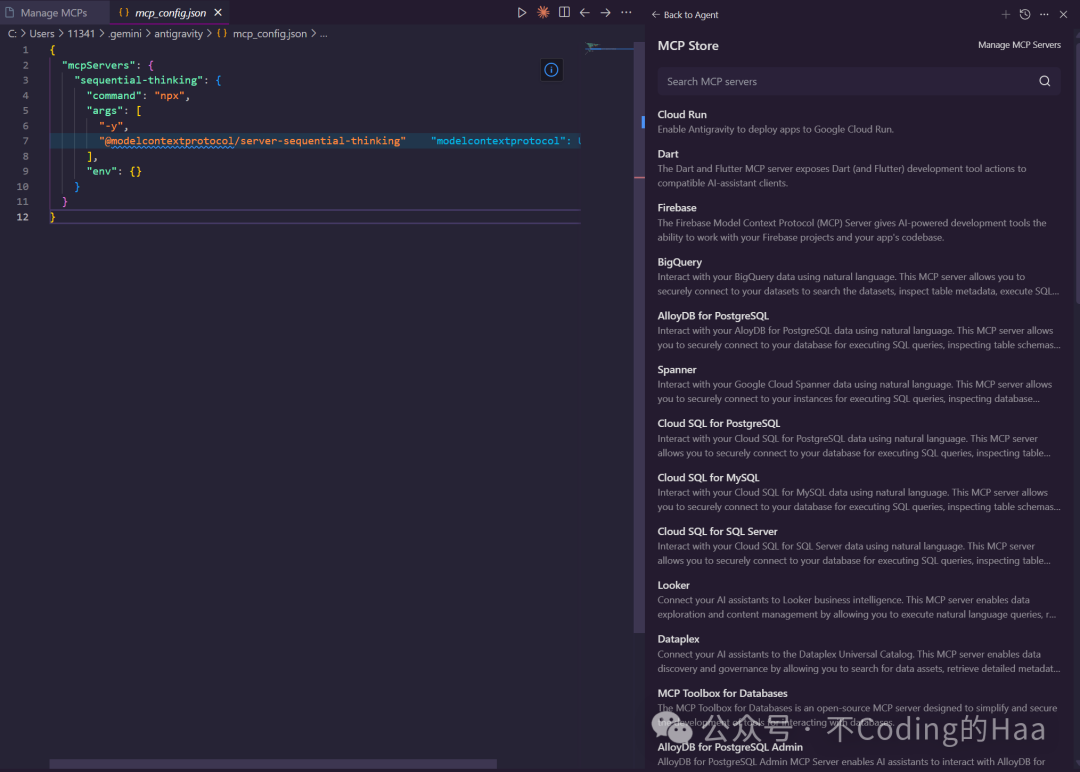Click the Users breadcrumb segment
Viewport: 1080px width, 772px height.
click(42, 33)
